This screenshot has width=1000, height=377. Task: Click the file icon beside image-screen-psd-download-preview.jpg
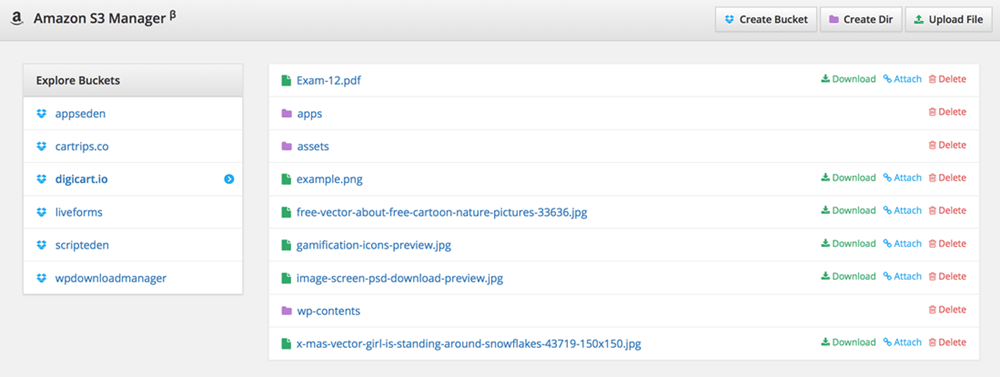click(286, 278)
